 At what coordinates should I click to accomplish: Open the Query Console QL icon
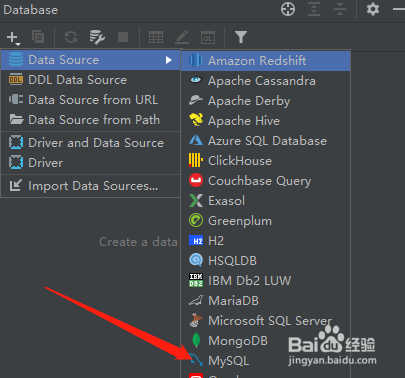click(x=208, y=38)
